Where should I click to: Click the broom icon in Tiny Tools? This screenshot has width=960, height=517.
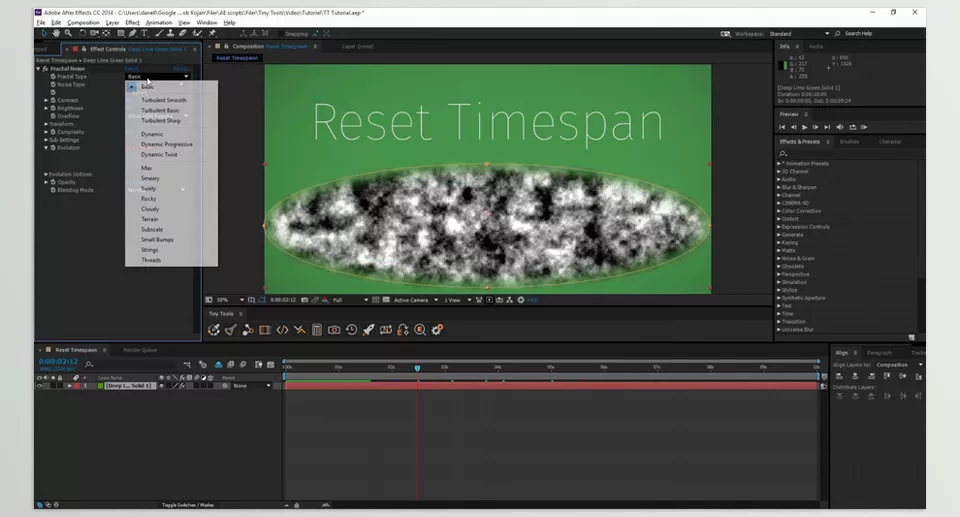click(230, 330)
